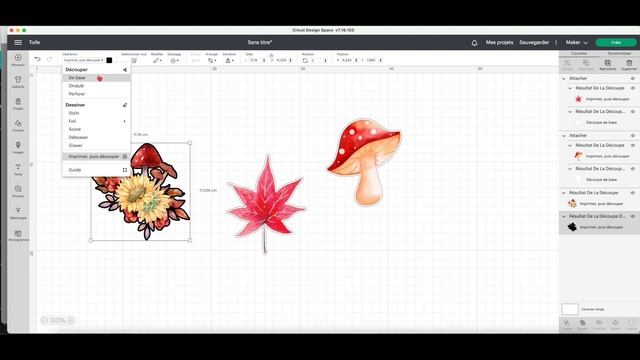640x360 pixels.
Task: Toggle eye on first Découpe de base layer group
Action: click(x=633, y=111)
